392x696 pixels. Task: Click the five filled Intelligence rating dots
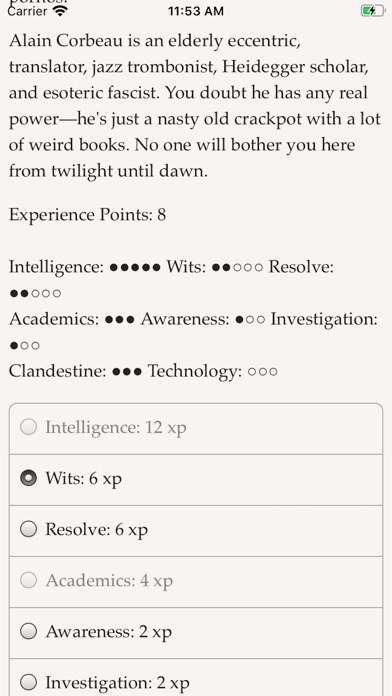pos(135,268)
